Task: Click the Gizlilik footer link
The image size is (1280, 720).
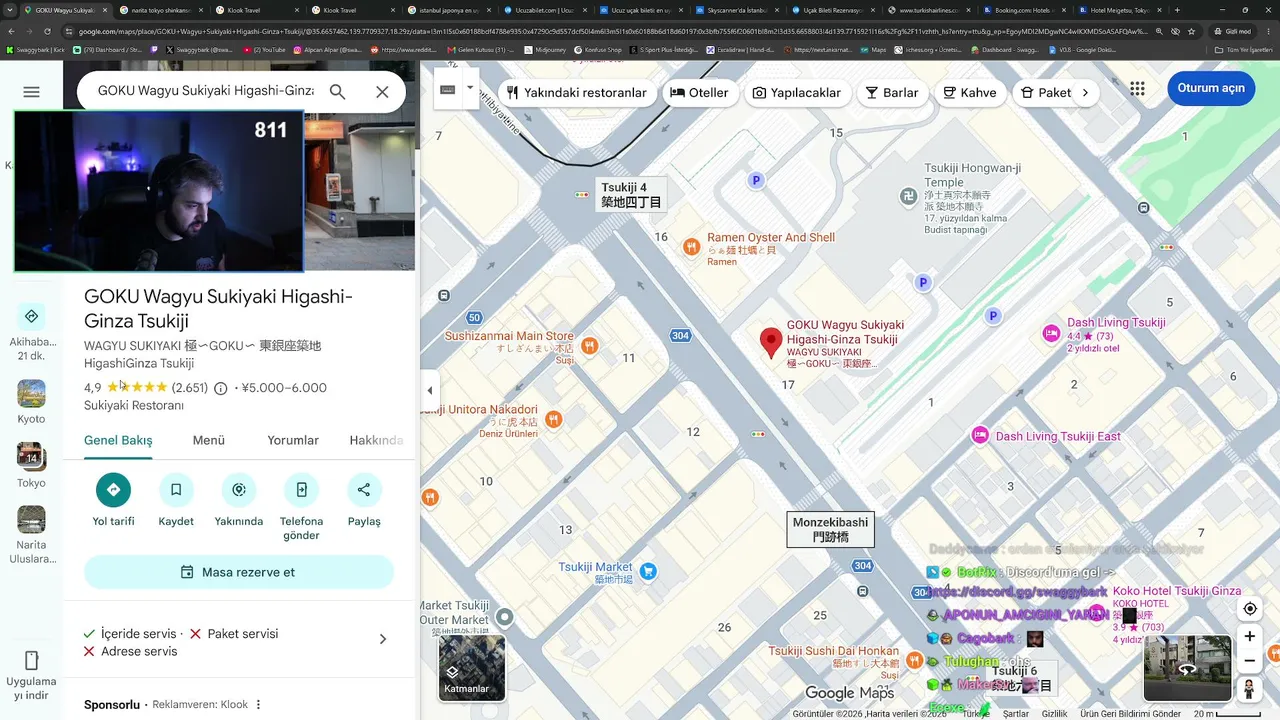Action: pyautogui.click(x=1054, y=714)
